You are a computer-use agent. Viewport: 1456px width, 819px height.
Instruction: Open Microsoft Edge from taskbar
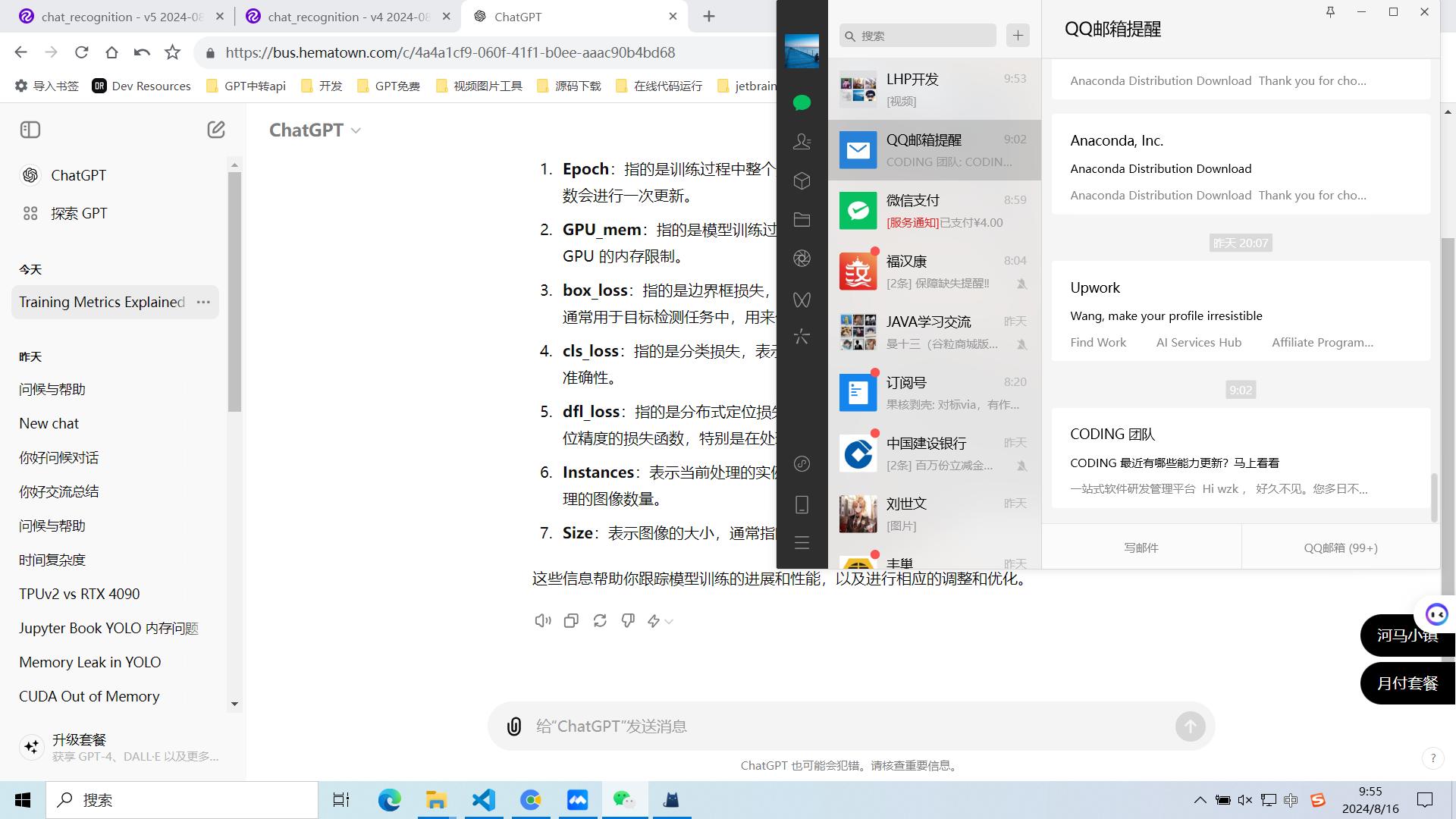click(x=389, y=800)
